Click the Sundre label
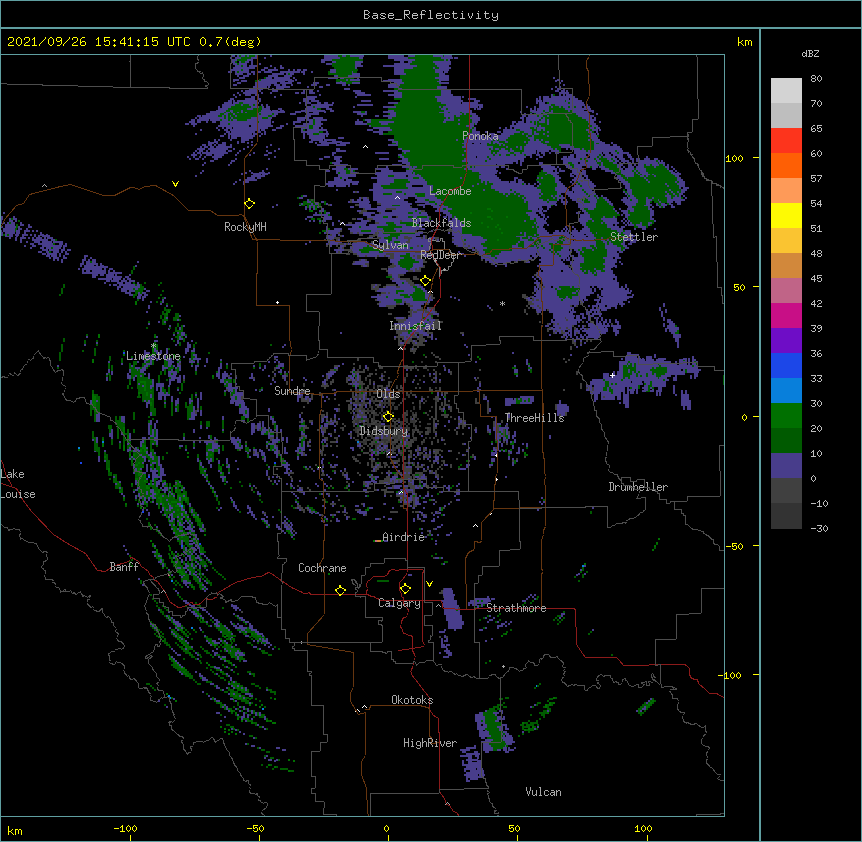This screenshot has height=842, width=862. 292,391
